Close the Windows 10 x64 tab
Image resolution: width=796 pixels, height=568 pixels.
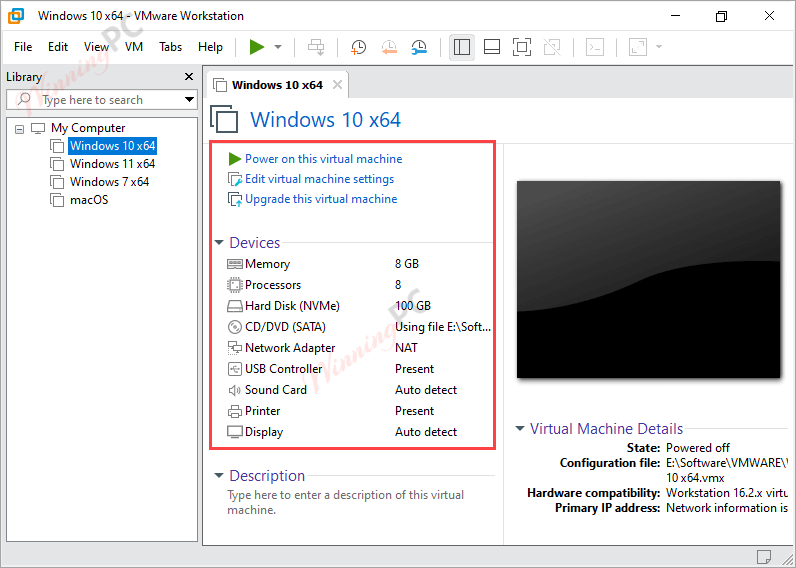(337, 85)
